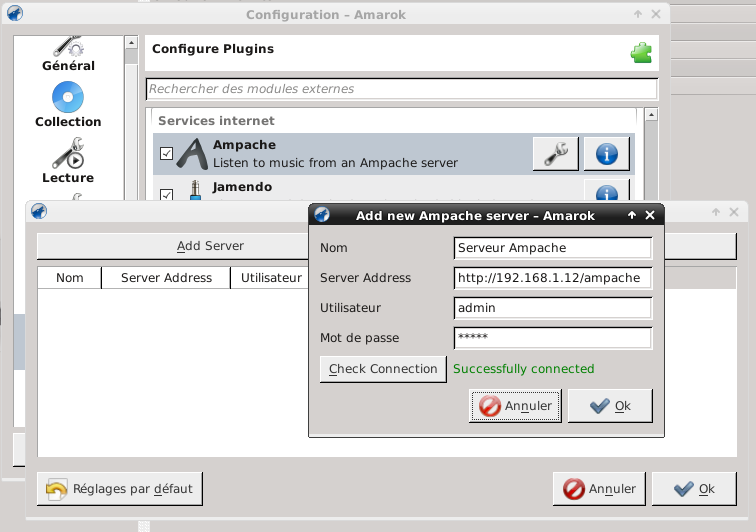Click the Ampache 'A' logo icon
This screenshot has width=756, height=532.
click(192, 153)
